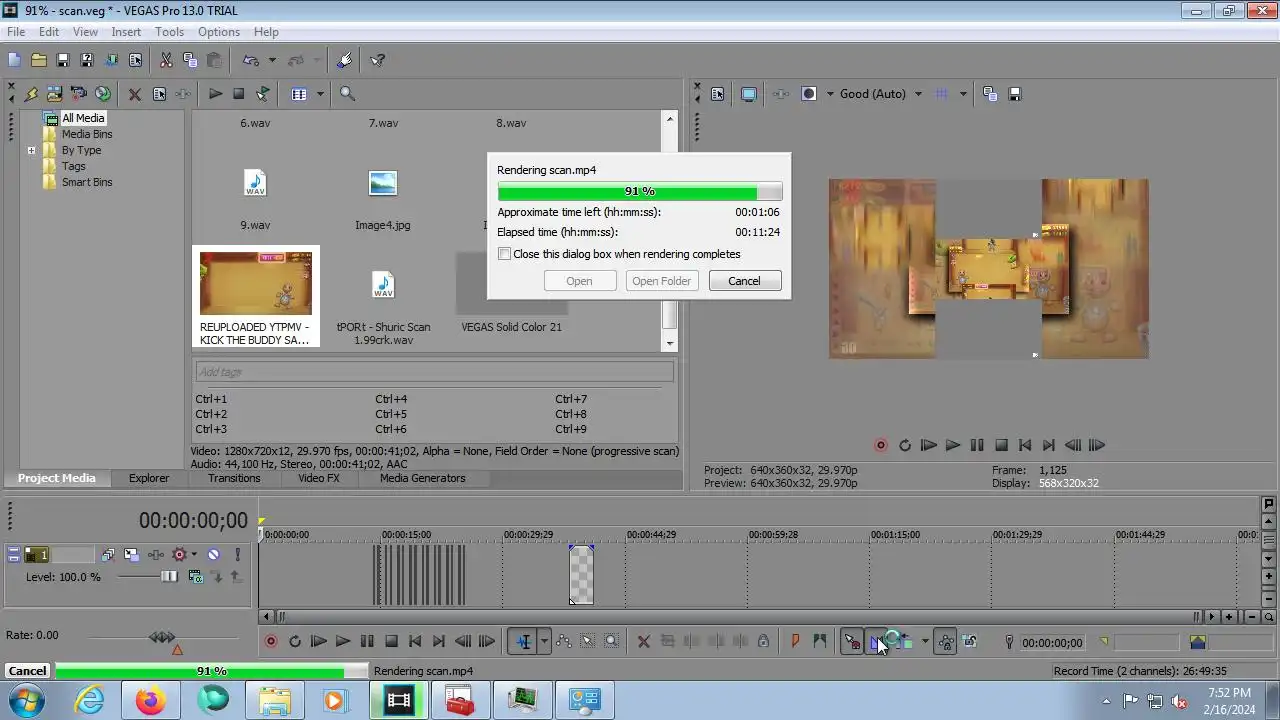1280x720 pixels.
Task: Click the playback Rate scrub slider
Action: [162, 637]
